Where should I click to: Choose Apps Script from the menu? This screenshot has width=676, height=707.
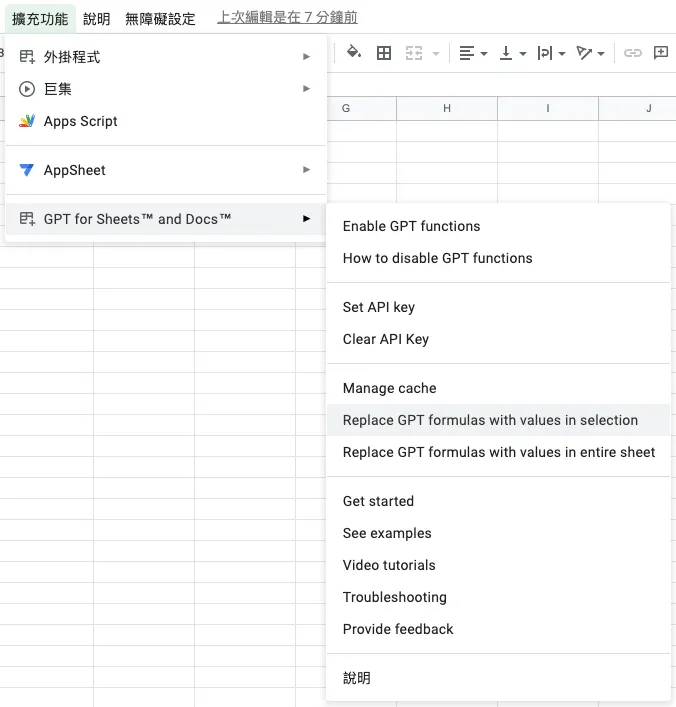pyautogui.click(x=166, y=121)
